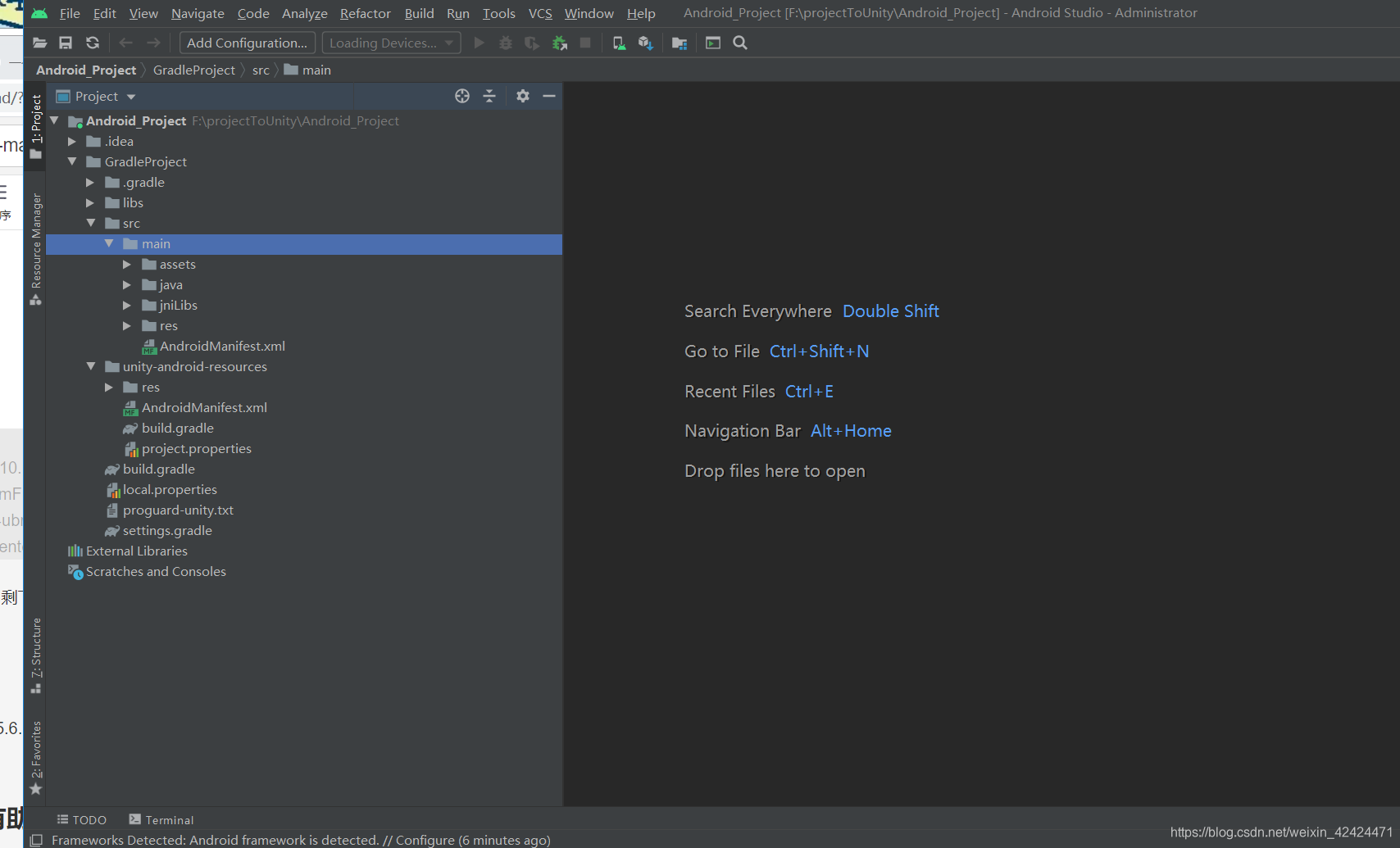Hide the Project panel with minus icon
This screenshot has height=848, width=1400.
click(x=549, y=96)
